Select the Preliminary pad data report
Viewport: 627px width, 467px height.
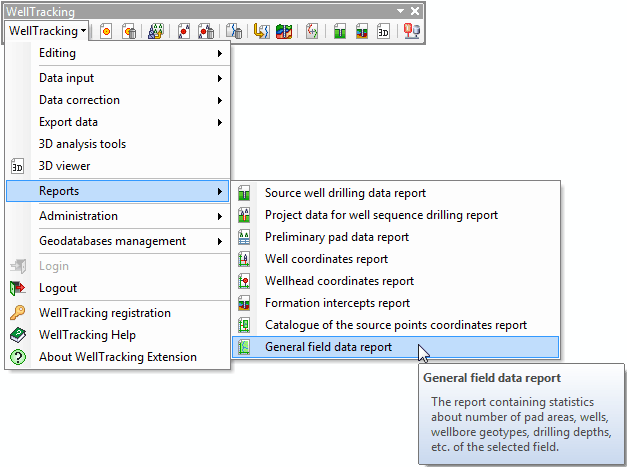395,237
